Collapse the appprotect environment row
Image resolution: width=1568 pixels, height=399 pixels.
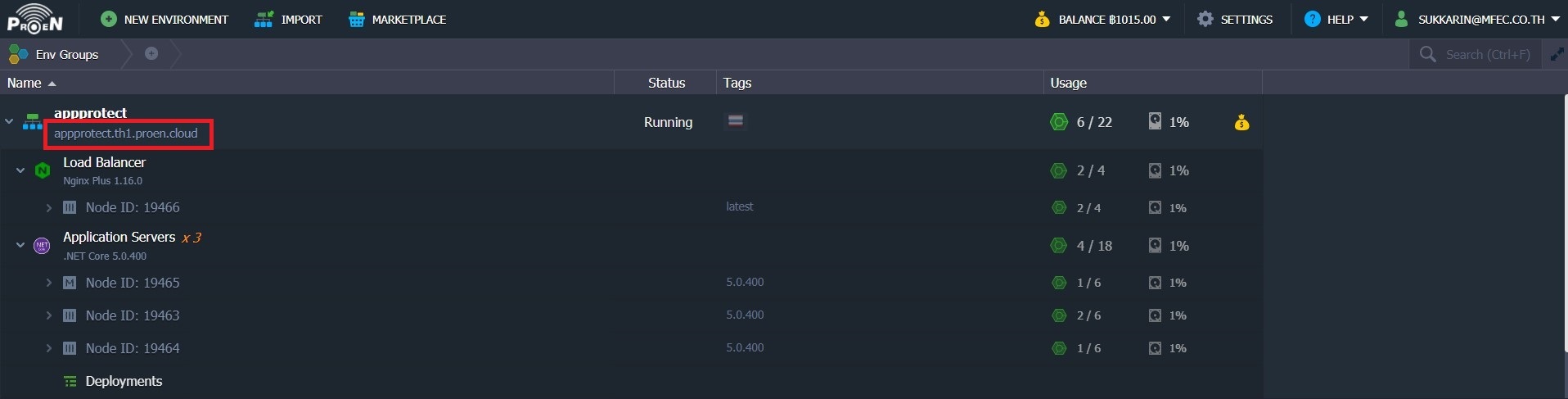(9, 121)
